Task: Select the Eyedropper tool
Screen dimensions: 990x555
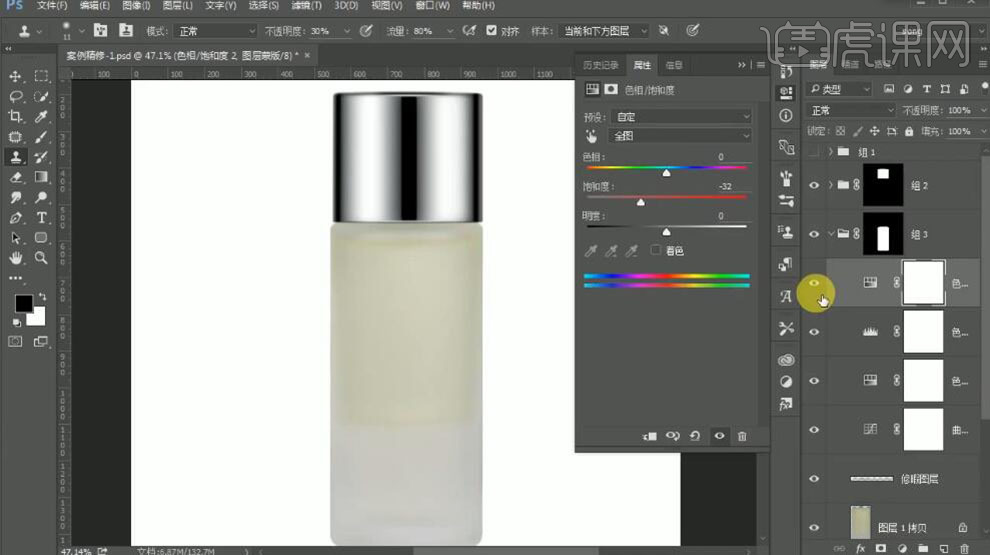Action: pyautogui.click(x=41, y=117)
